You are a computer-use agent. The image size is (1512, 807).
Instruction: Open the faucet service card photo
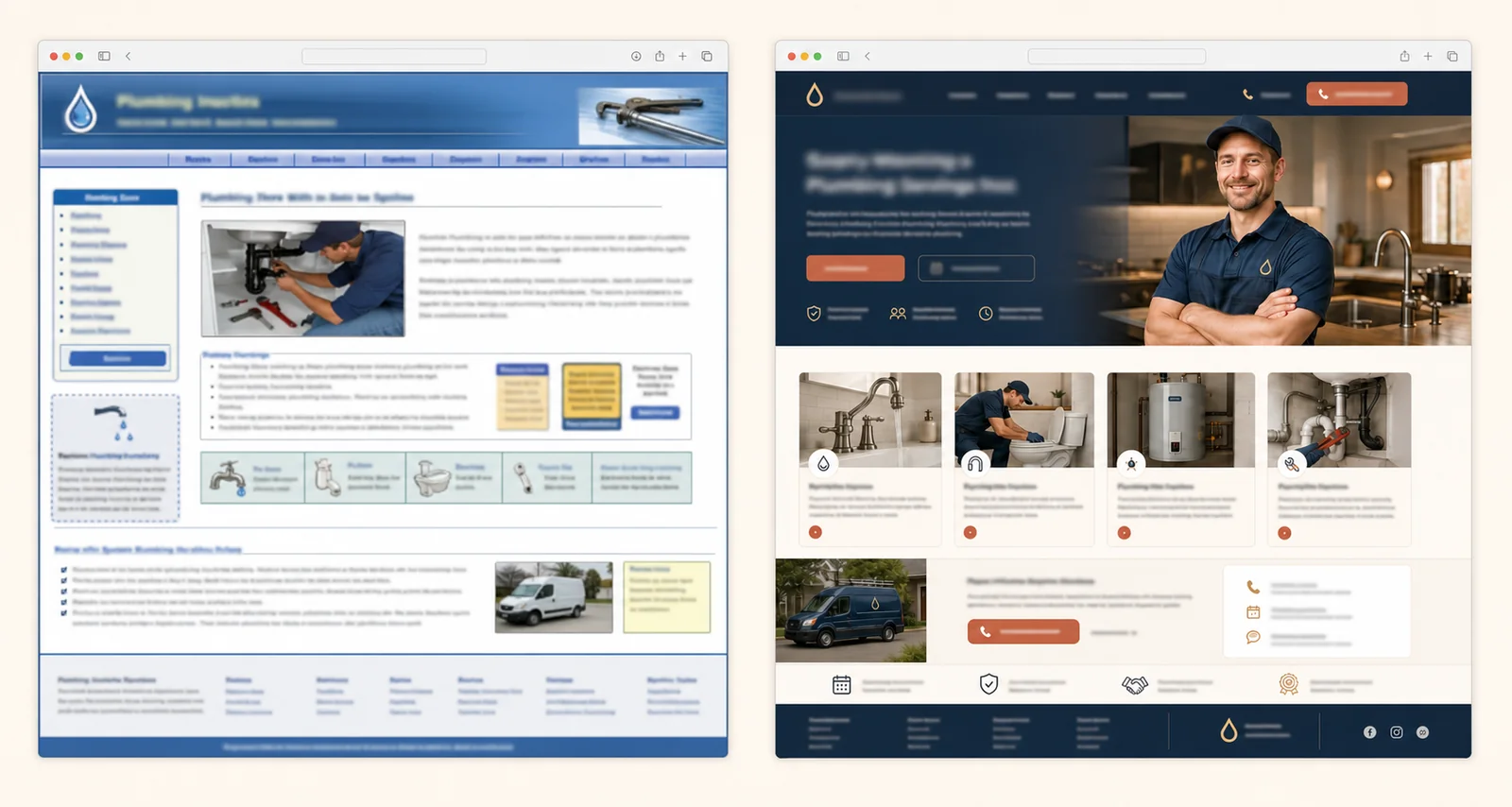click(870, 420)
